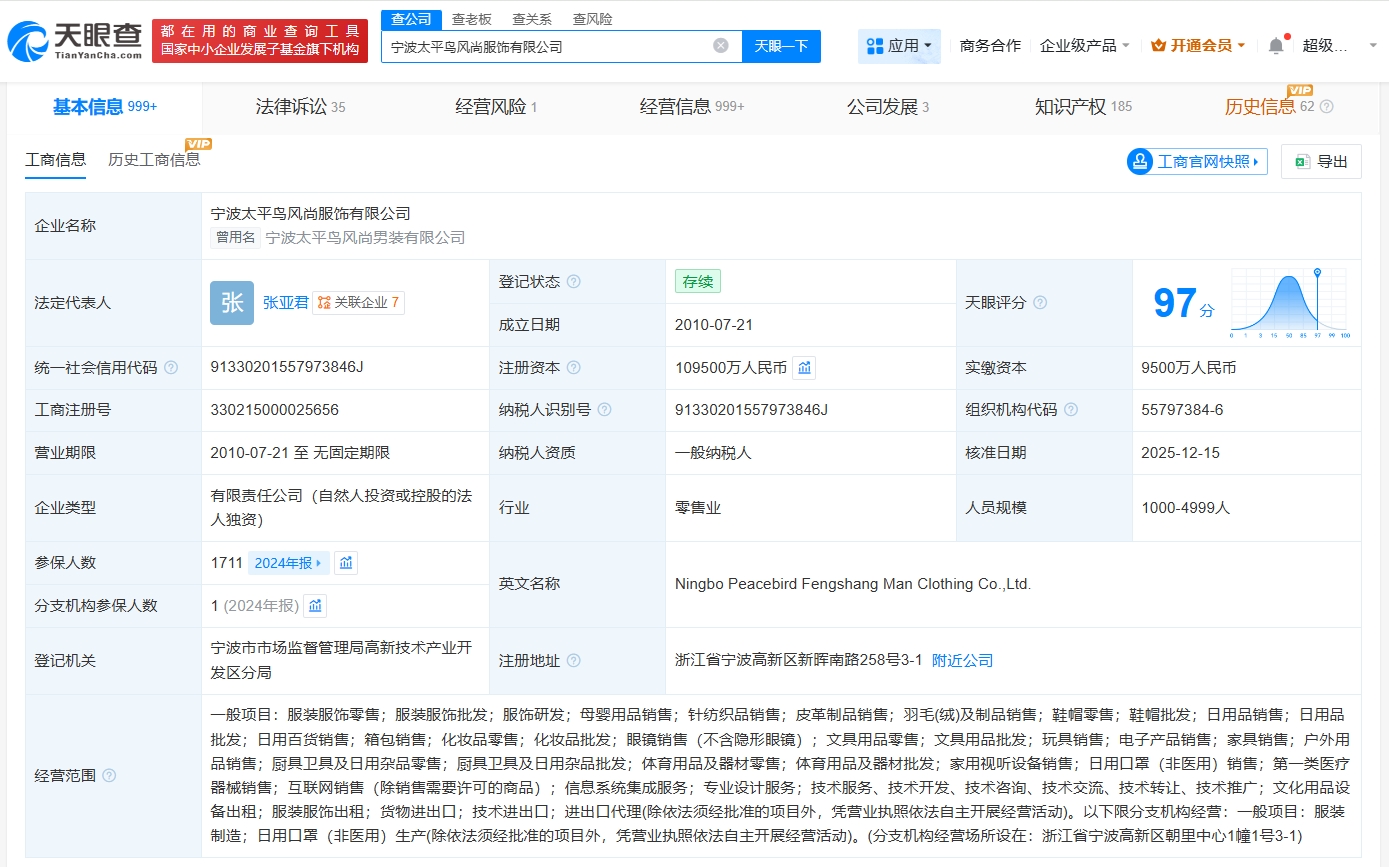Click help icon beside 统一社会信用代码

pyautogui.click(x=171, y=368)
